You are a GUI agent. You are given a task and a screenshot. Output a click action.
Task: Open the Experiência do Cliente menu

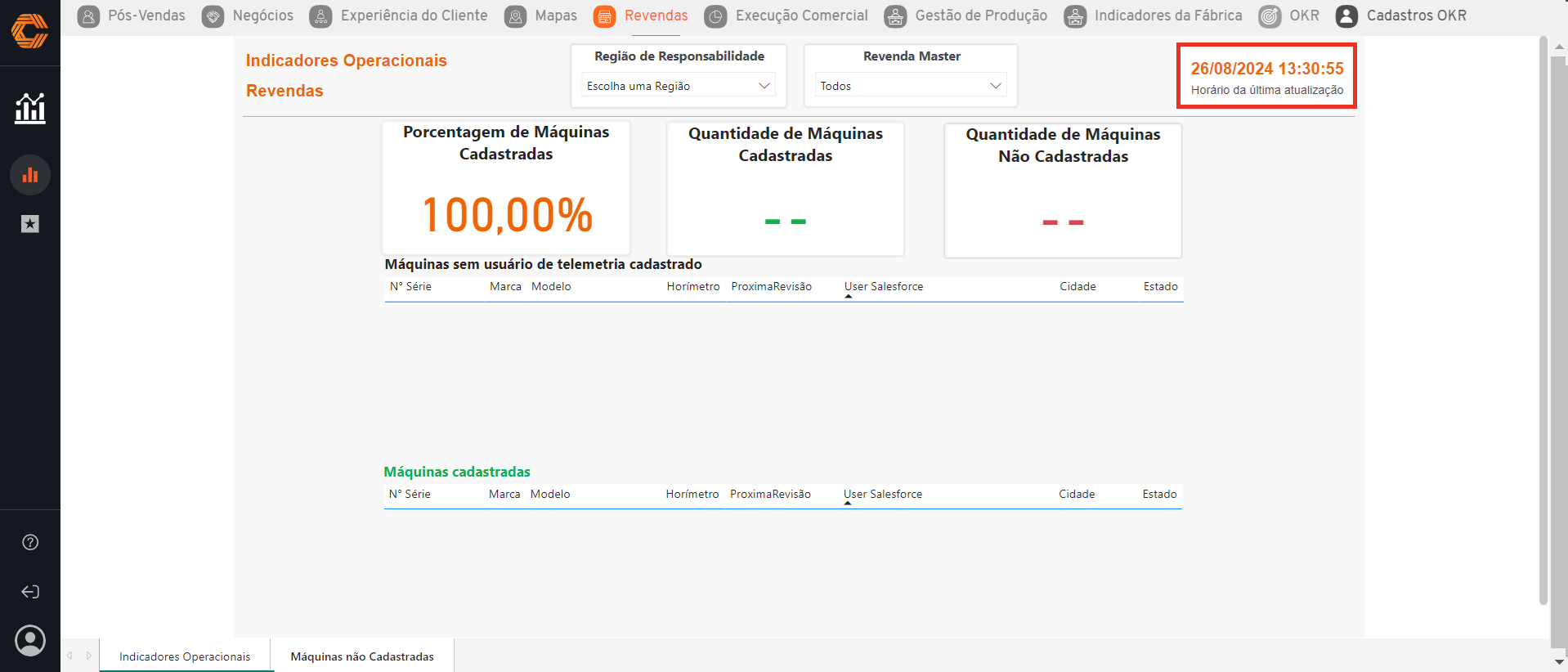click(414, 16)
